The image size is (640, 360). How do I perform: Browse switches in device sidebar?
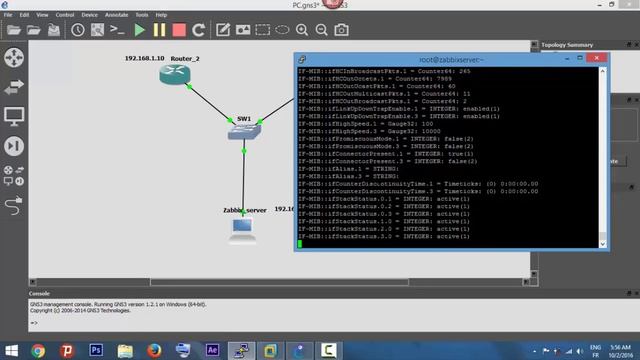coord(14,87)
